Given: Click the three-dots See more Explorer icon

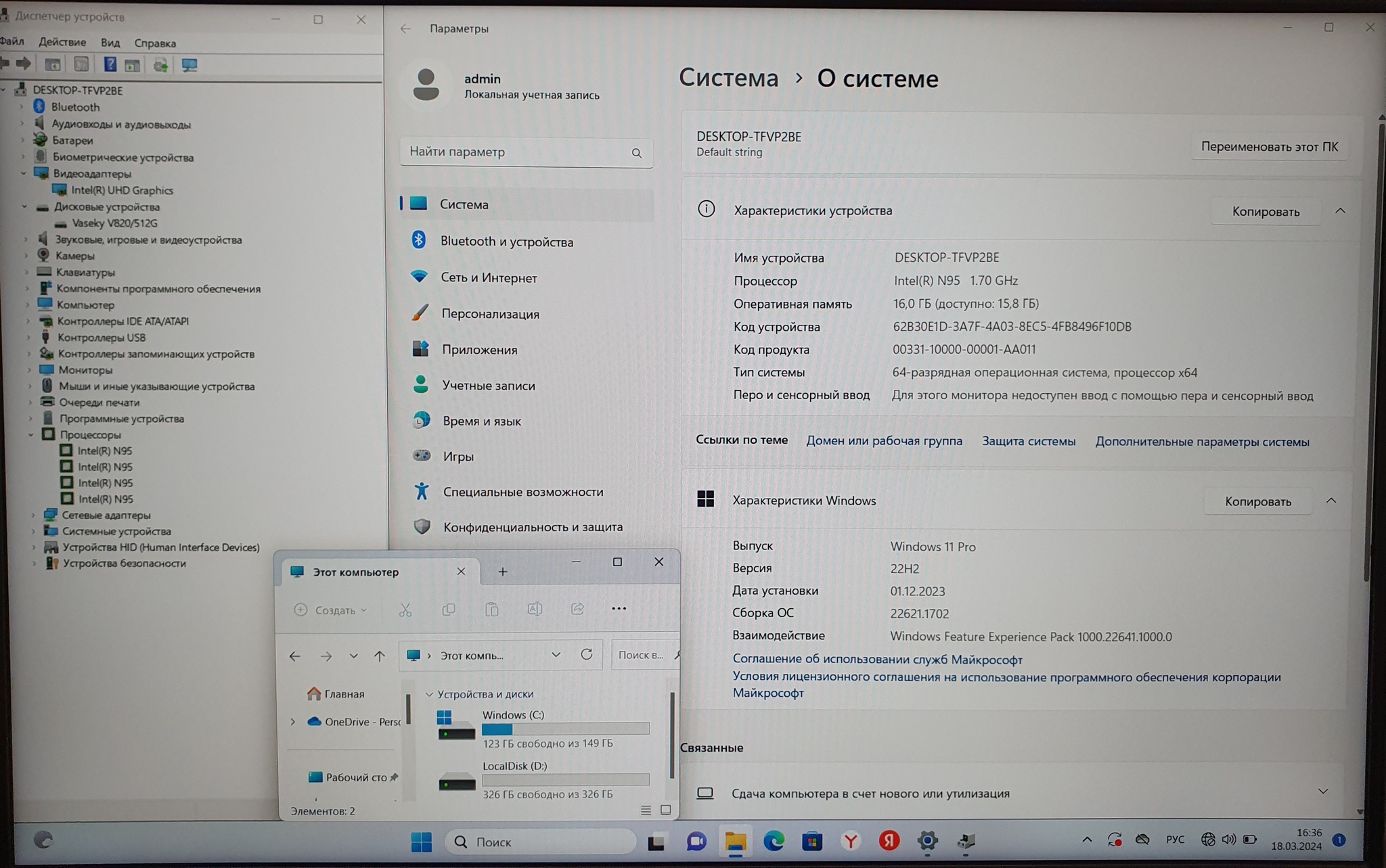Looking at the screenshot, I should 619,608.
